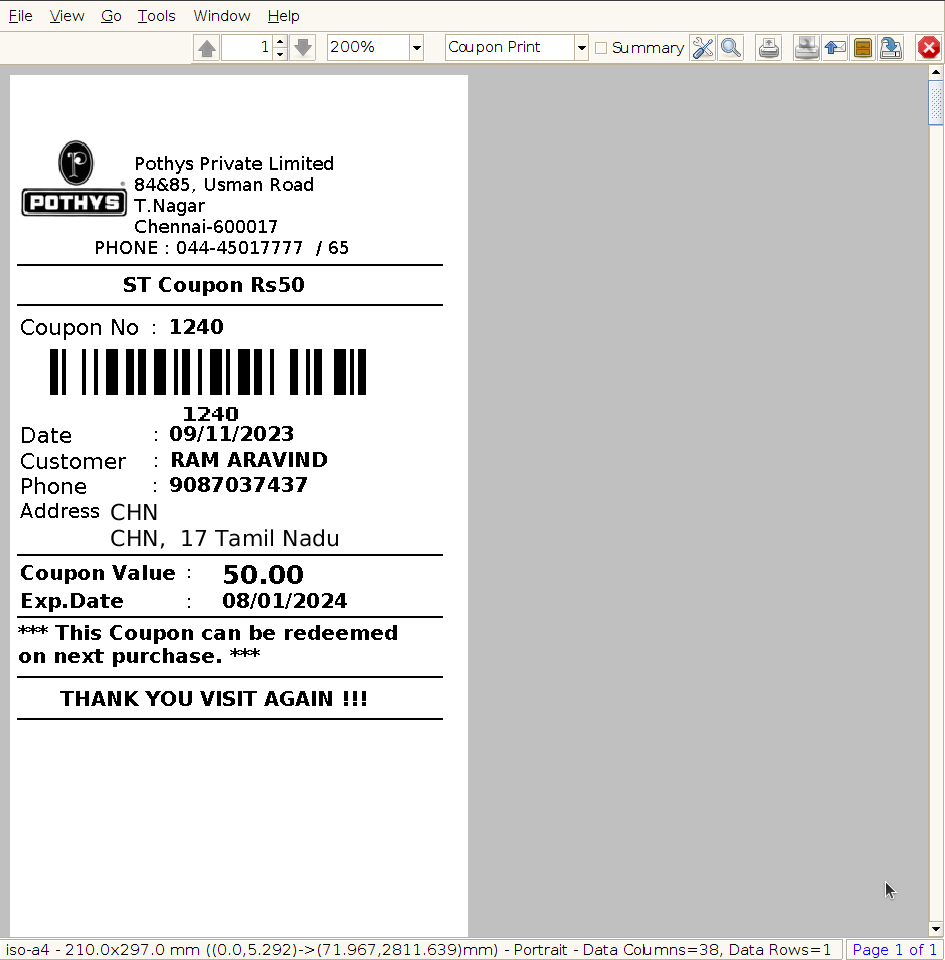Open the customize tools (wrench and screwdriver) icon

point(703,48)
